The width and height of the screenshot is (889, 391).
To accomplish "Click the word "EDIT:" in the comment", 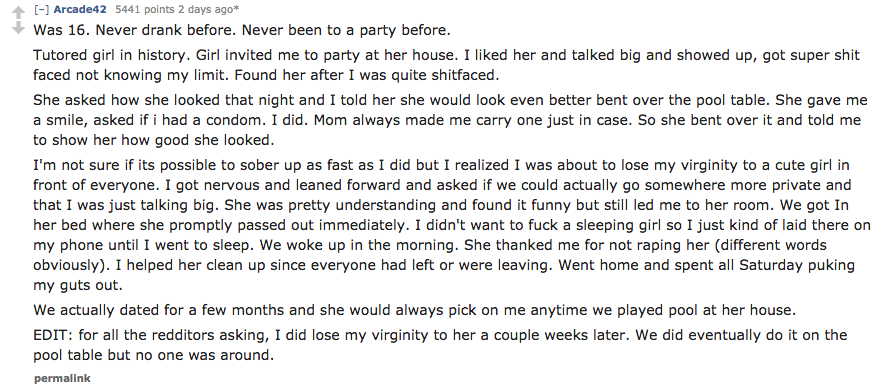I will (53, 334).
